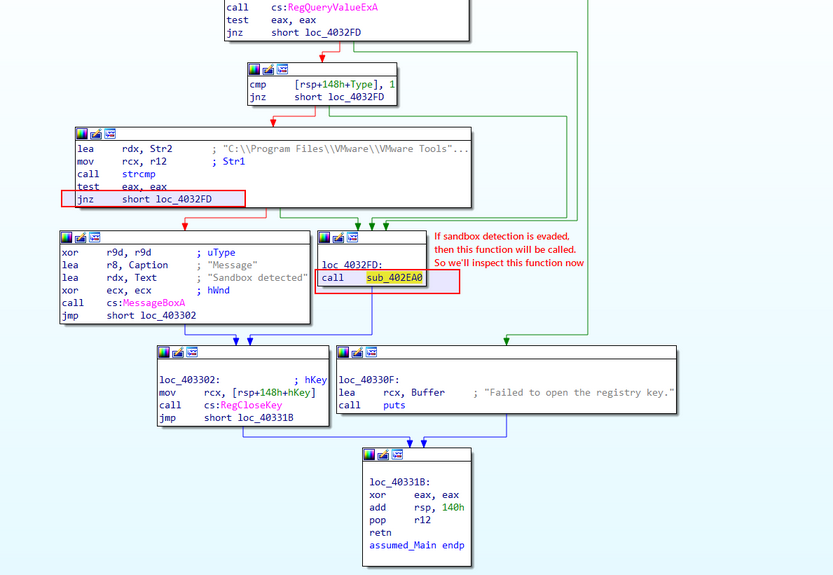Set node color on the strcmp block
The width and height of the screenshot is (833, 575).
(x=82, y=133)
